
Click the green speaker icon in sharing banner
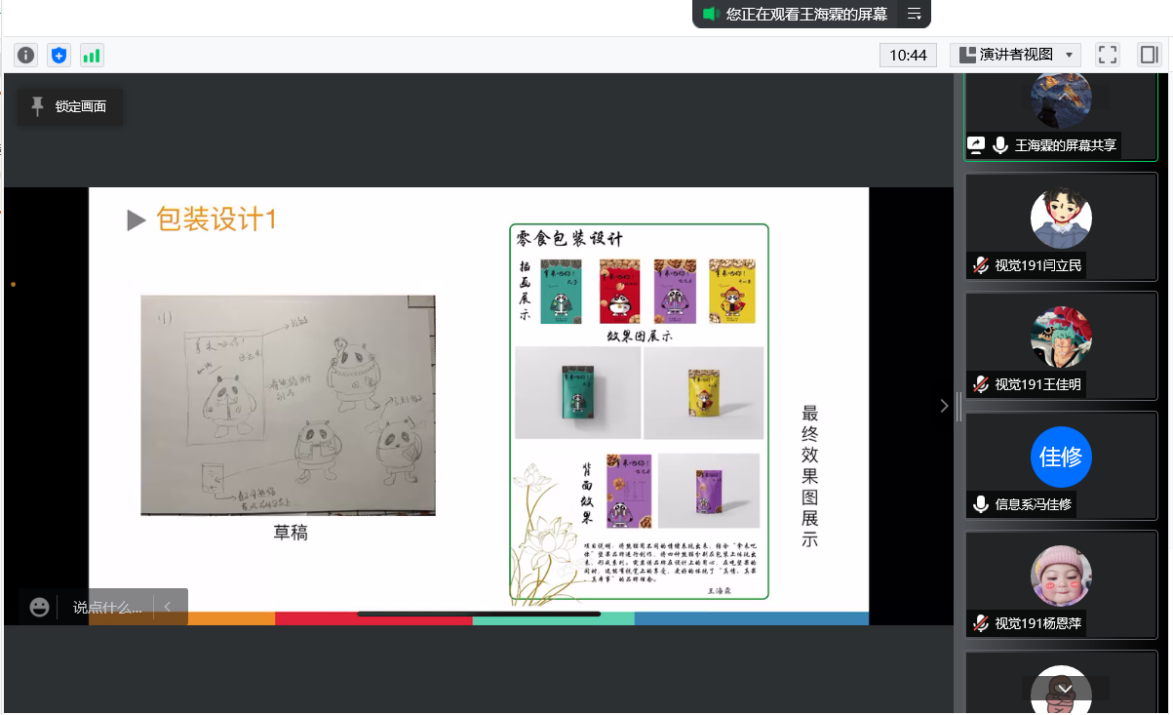(x=711, y=14)
